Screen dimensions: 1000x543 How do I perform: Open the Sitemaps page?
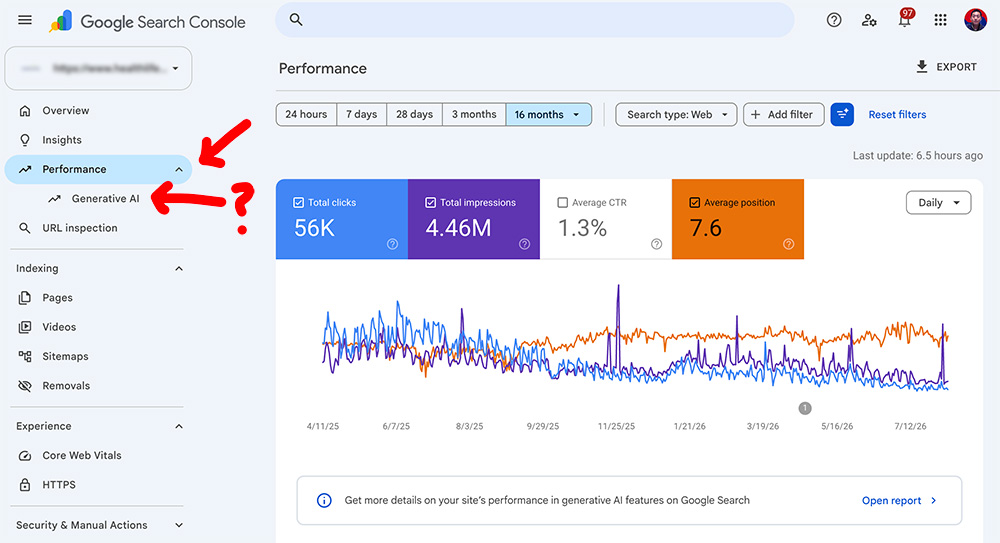pos(98,356)
